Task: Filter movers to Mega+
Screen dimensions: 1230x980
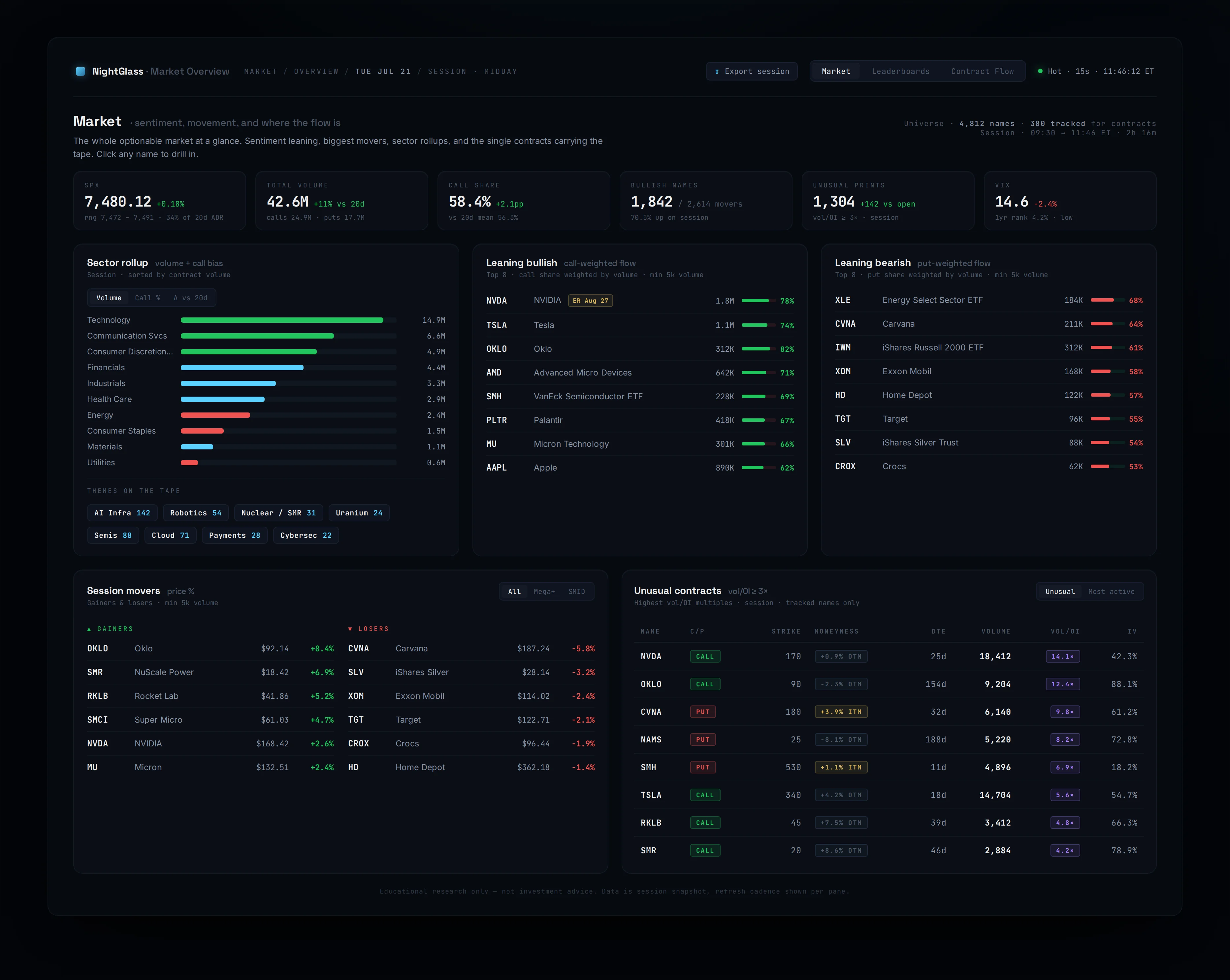Action: coord(544,592)
